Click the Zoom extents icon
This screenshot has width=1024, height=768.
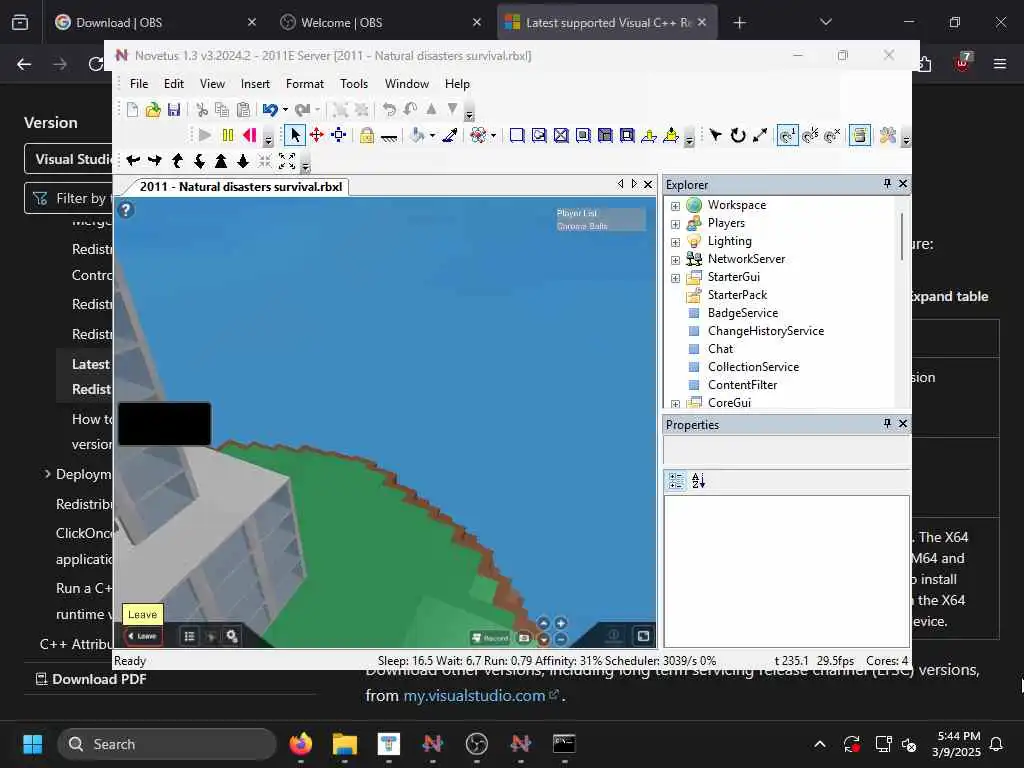click(287, 161)
